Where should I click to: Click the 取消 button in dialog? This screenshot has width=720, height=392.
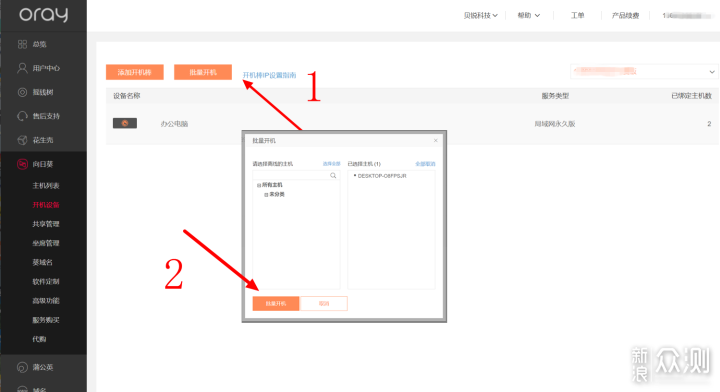324,303
